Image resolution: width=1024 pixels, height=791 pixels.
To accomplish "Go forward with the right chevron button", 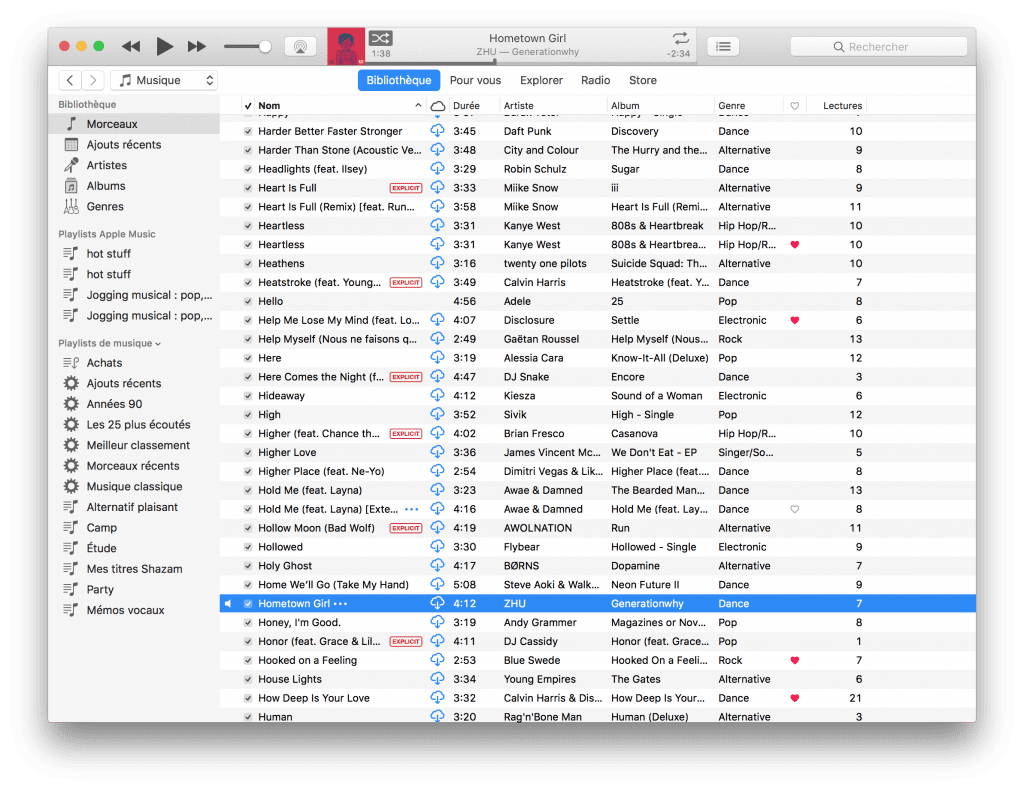I will [93, 80].
